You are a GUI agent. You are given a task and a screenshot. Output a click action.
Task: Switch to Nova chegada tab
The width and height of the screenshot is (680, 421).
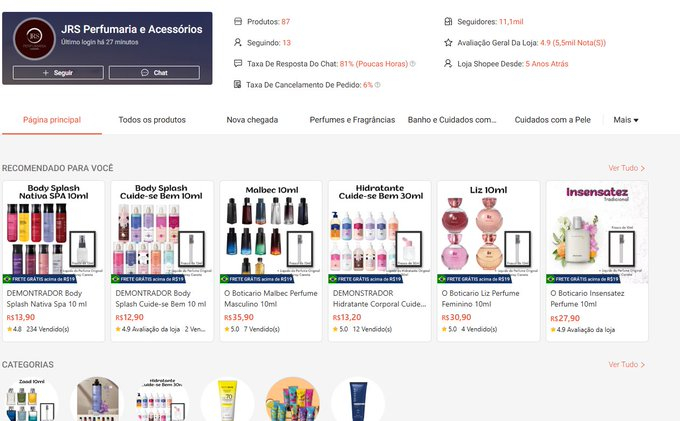[252, 120]
